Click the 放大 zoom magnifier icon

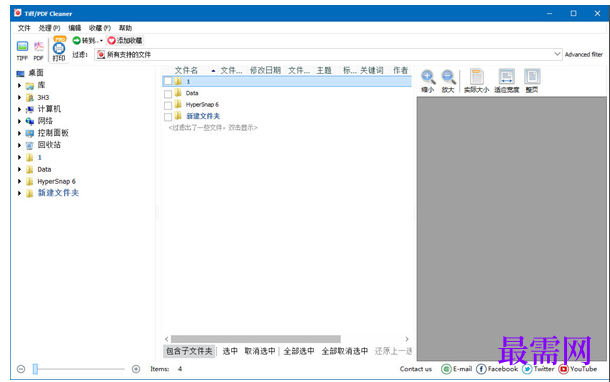click(x=448, y=77)
